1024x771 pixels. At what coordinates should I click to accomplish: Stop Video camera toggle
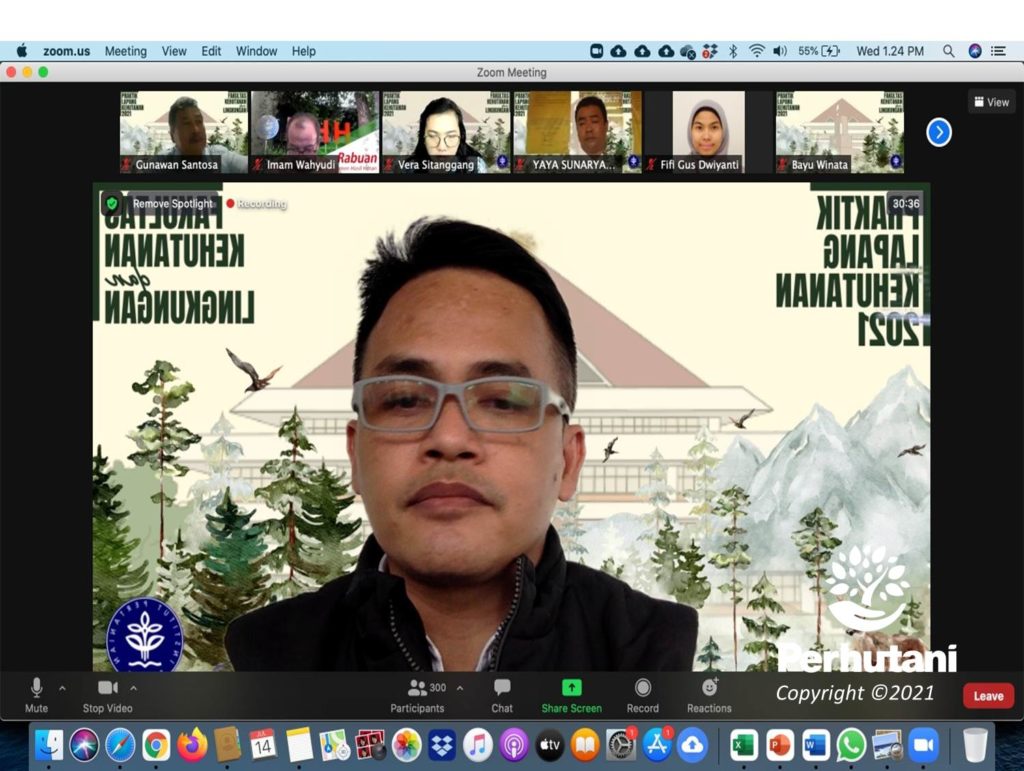point(107,688)
